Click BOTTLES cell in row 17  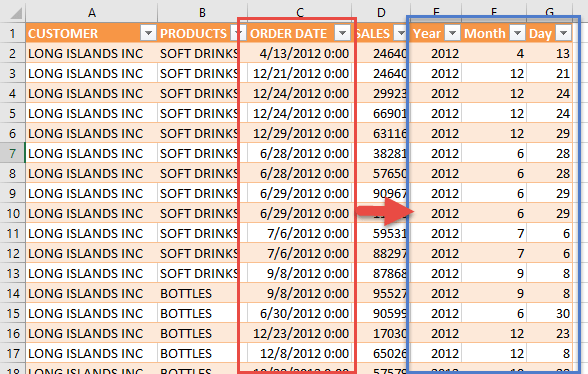click(x=202, y=353)
